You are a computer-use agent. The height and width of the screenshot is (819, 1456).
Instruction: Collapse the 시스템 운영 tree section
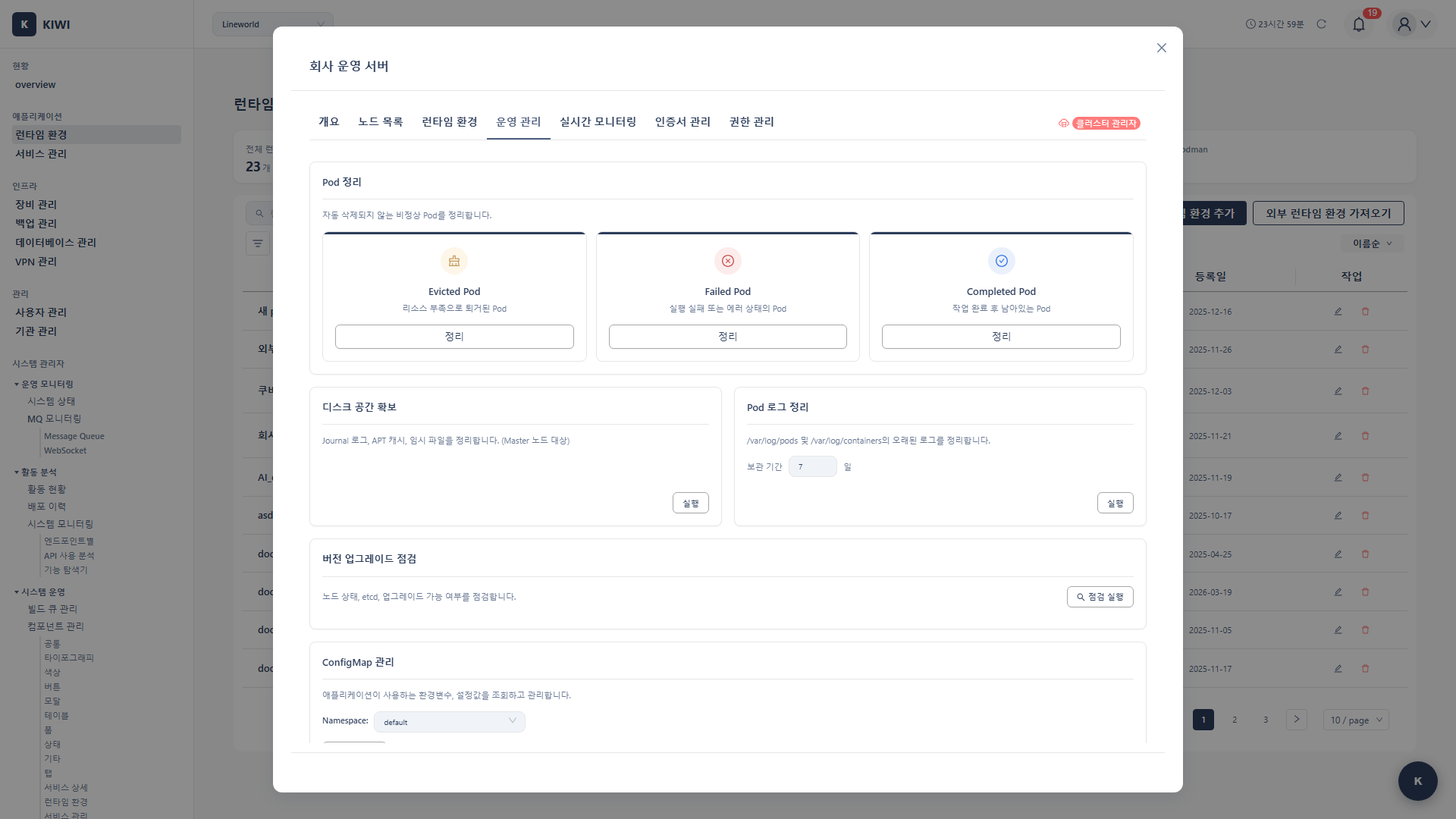[x=17, y=592]
